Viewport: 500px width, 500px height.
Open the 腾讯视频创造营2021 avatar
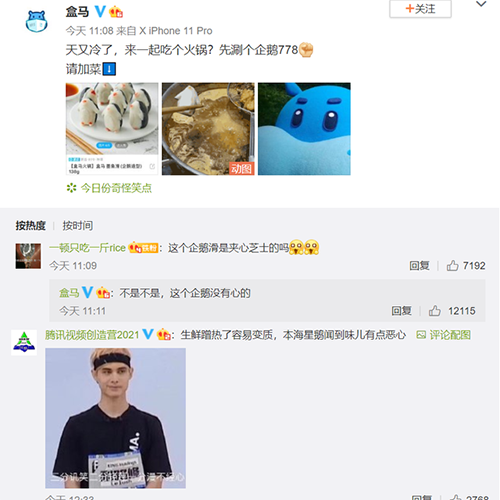pos(24,342)
